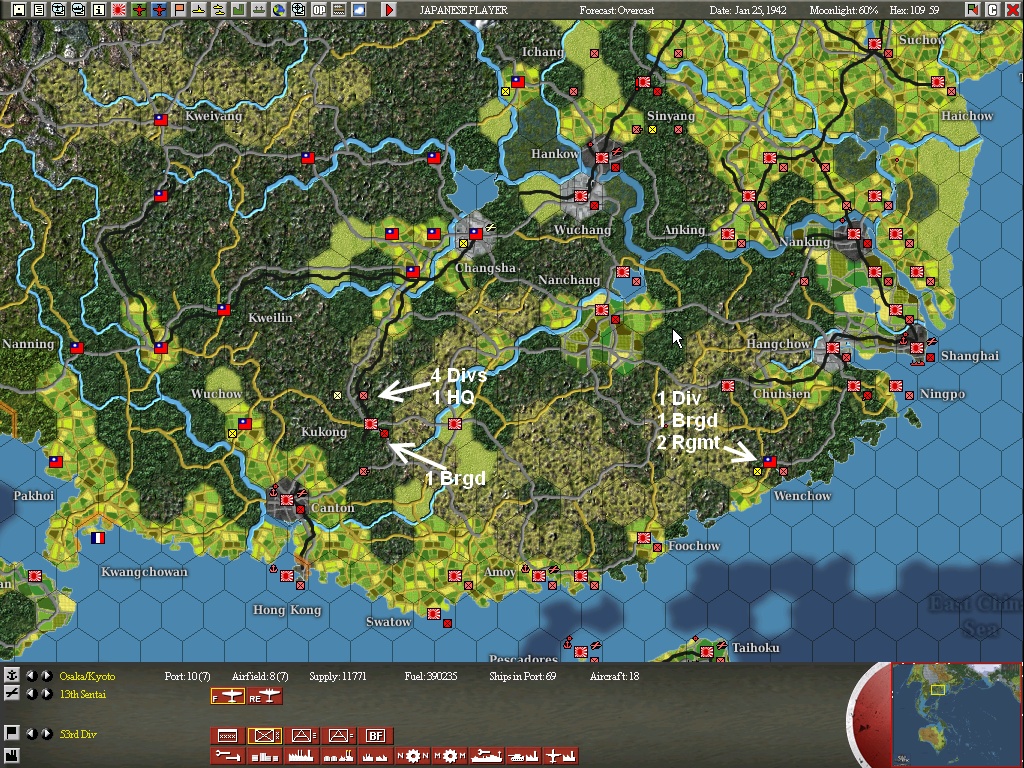Screen dimensions: 1024x768
Task: Click the red rising sun icon
Action: (x=119, y=10)
